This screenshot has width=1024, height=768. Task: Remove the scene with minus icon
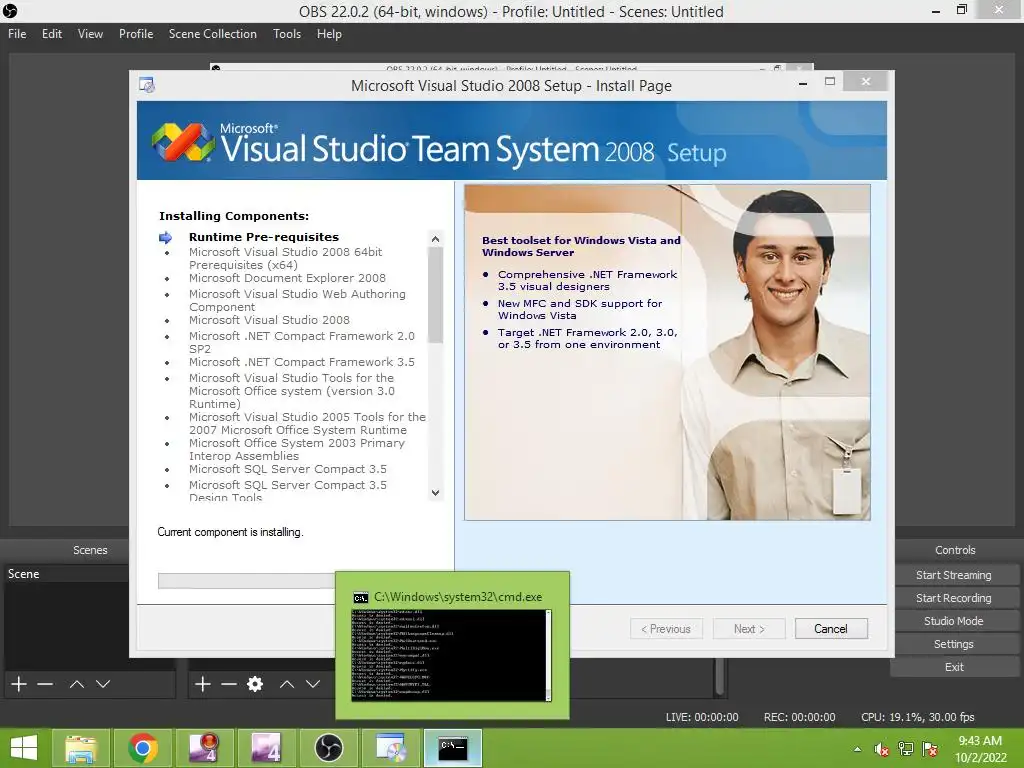[x=45, y=684]
